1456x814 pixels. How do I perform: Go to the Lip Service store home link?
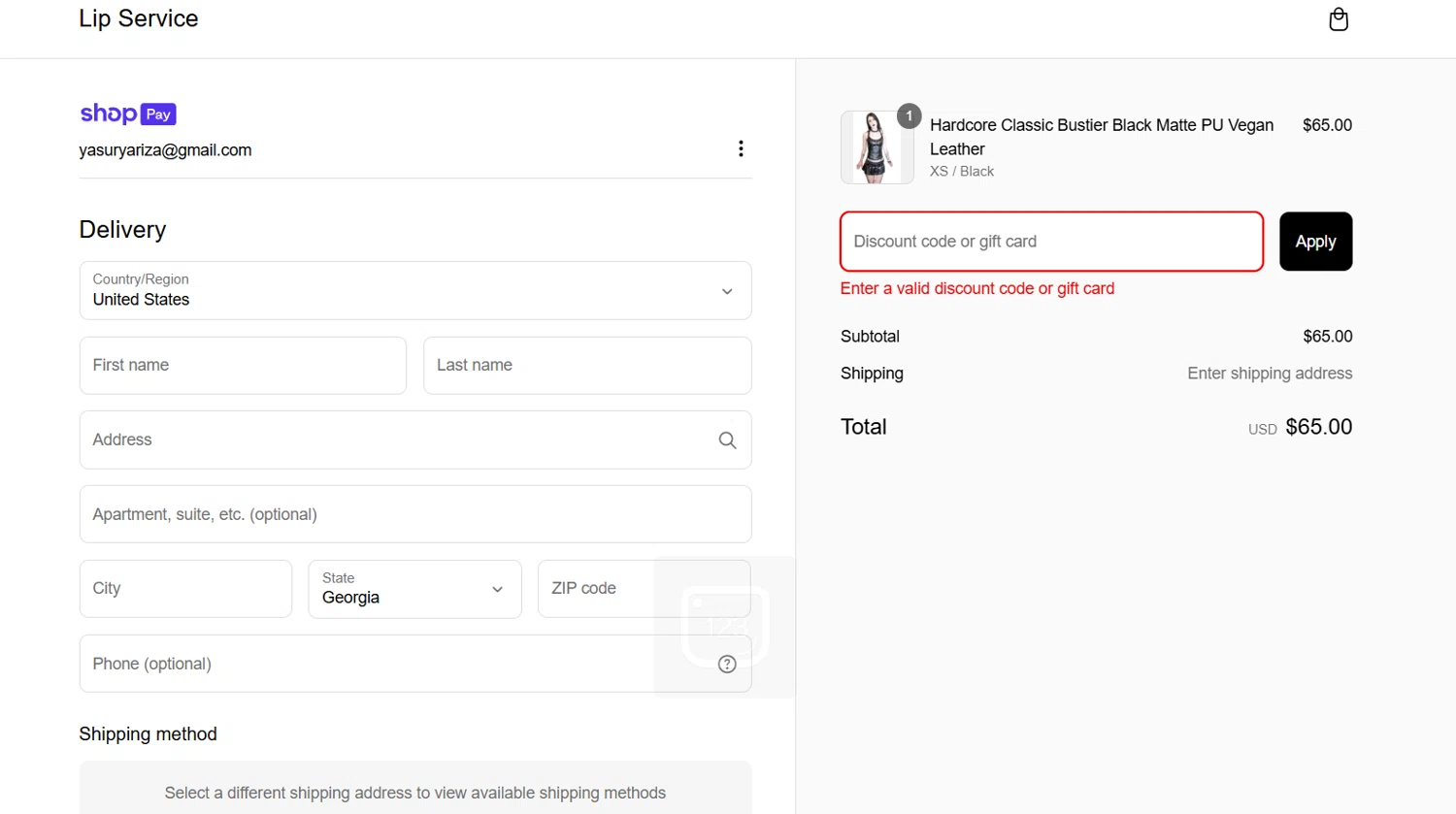pyautogui.click(x=139, y=18)
